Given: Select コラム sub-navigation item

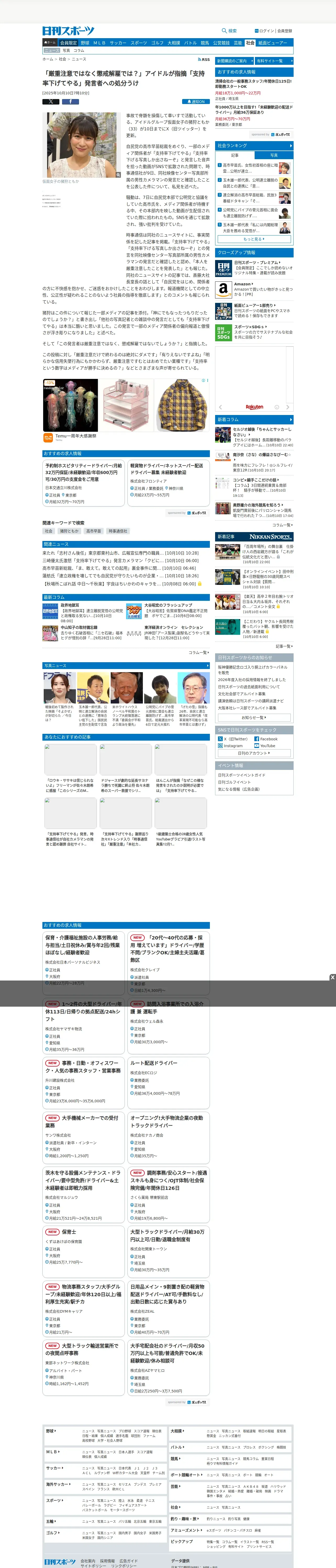Looking at the screenshot, I should 79,50.
